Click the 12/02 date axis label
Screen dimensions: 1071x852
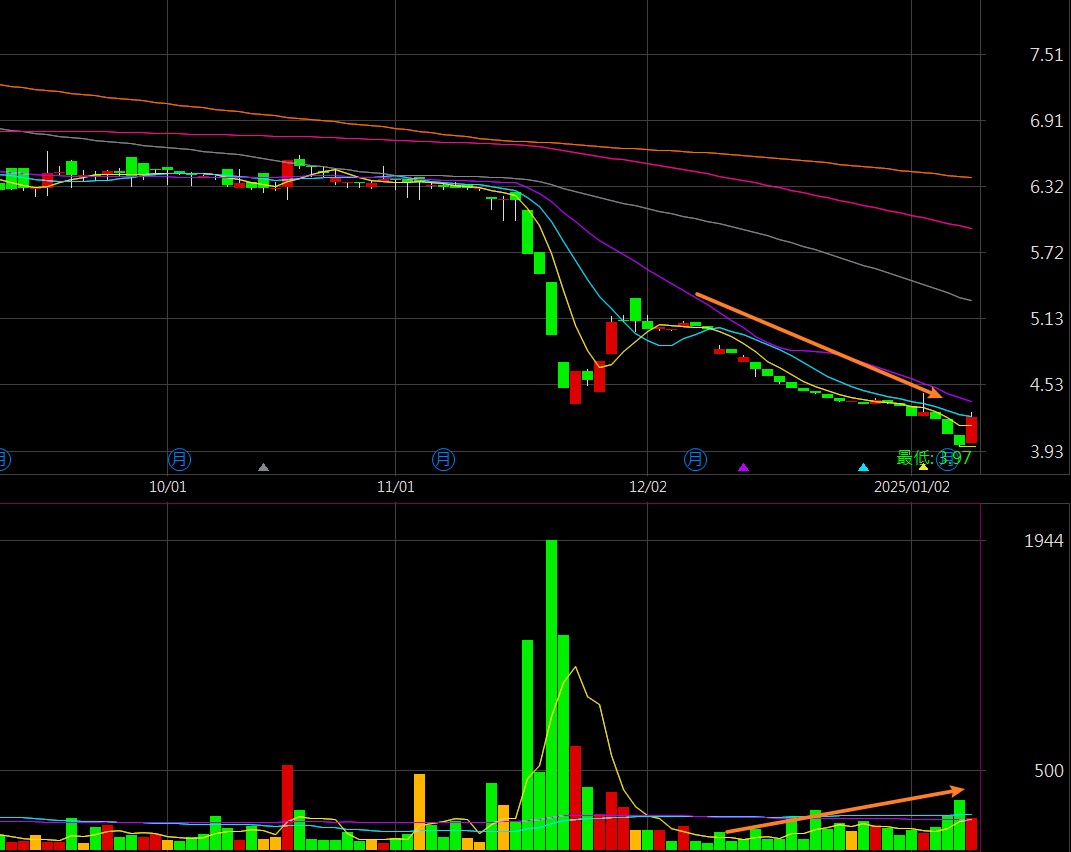pyautogui.click(x=648, y=487)
